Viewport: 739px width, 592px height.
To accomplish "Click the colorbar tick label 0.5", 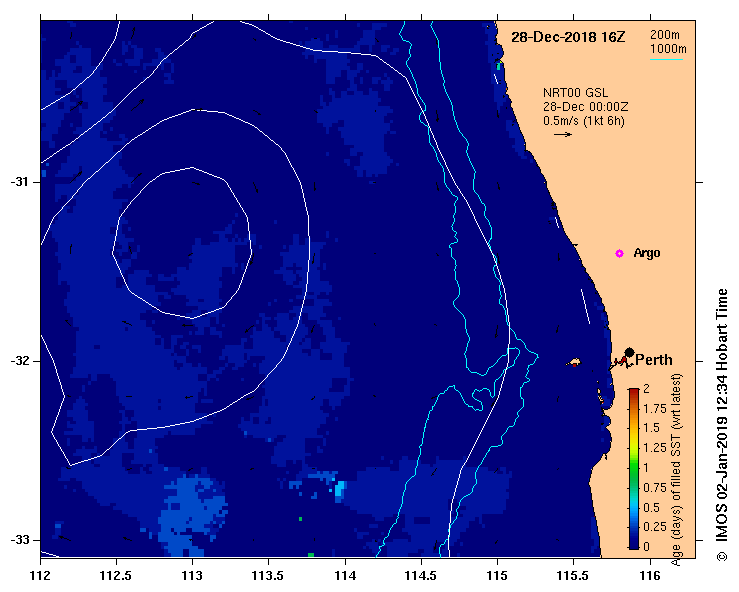I will coord(651,507).
